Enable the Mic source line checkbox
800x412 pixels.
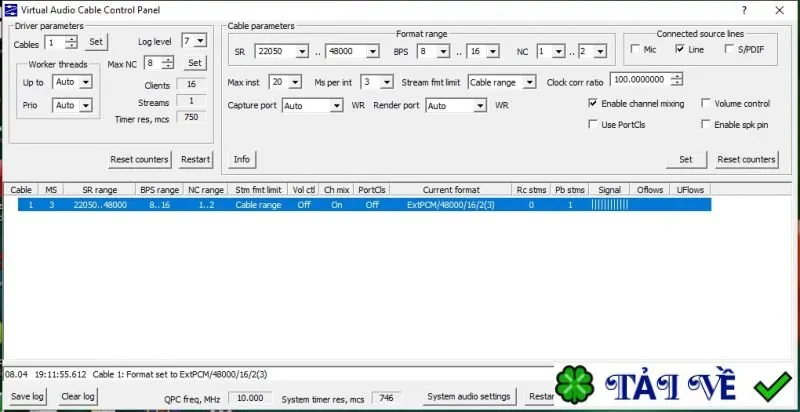point(635,49)
